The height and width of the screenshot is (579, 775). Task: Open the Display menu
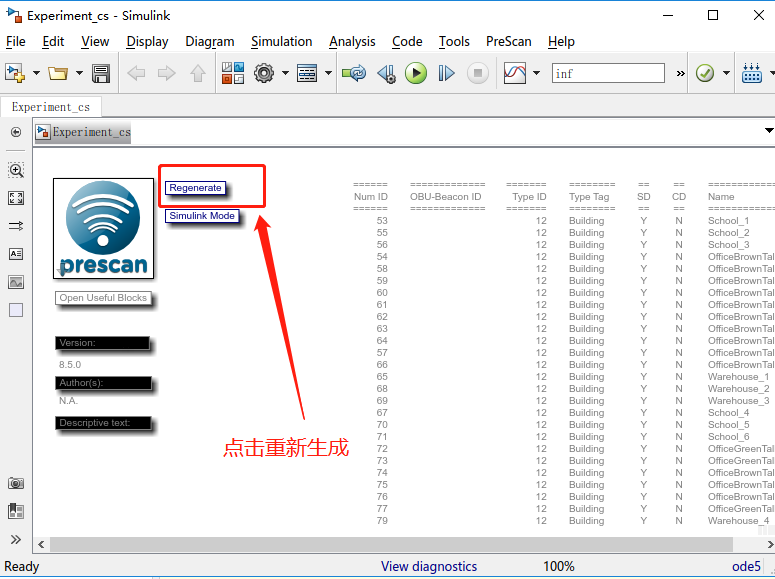click(147, 42)
